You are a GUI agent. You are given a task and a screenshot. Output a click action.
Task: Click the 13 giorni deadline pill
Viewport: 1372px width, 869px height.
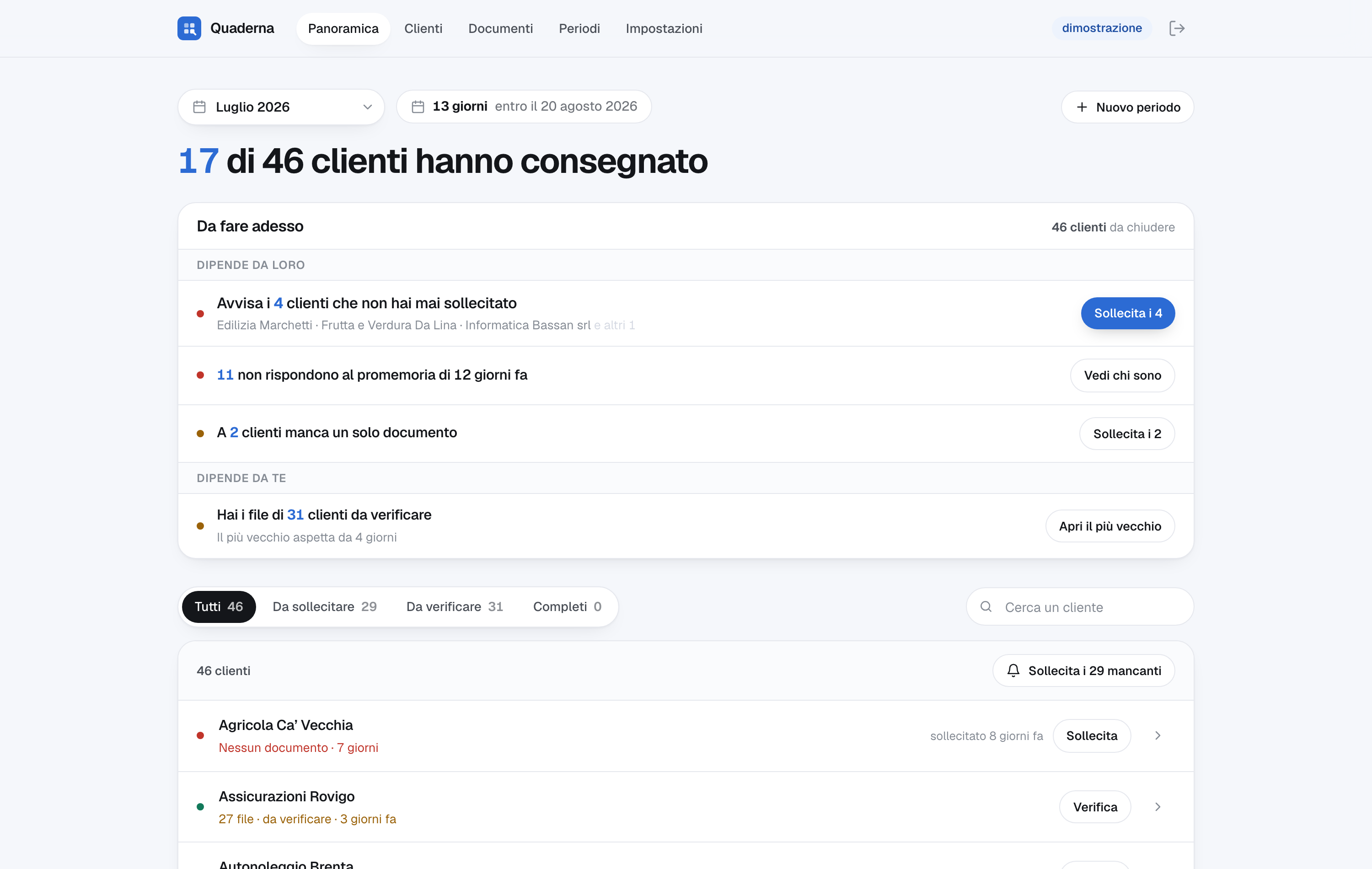tap(524, 107)
